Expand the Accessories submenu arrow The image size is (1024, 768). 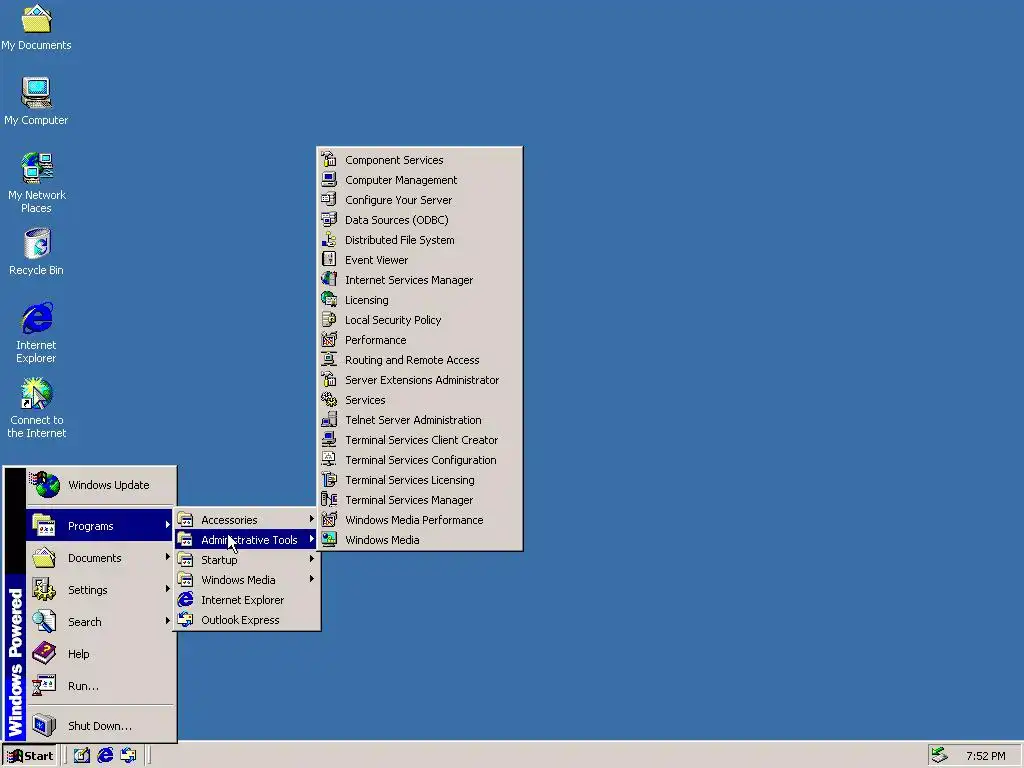(312, 519)
